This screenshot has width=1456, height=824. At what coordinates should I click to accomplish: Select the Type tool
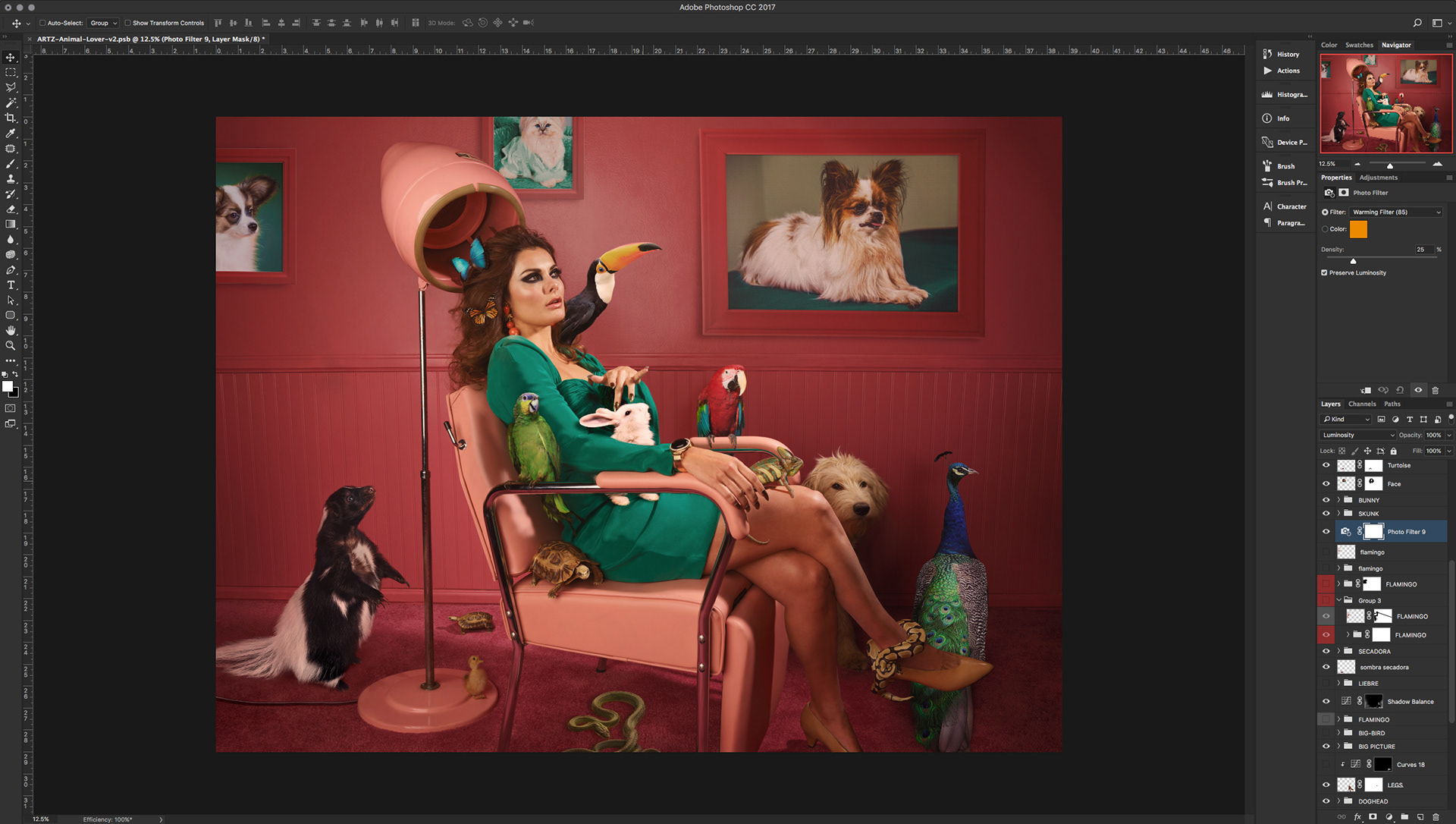point(11,285)
